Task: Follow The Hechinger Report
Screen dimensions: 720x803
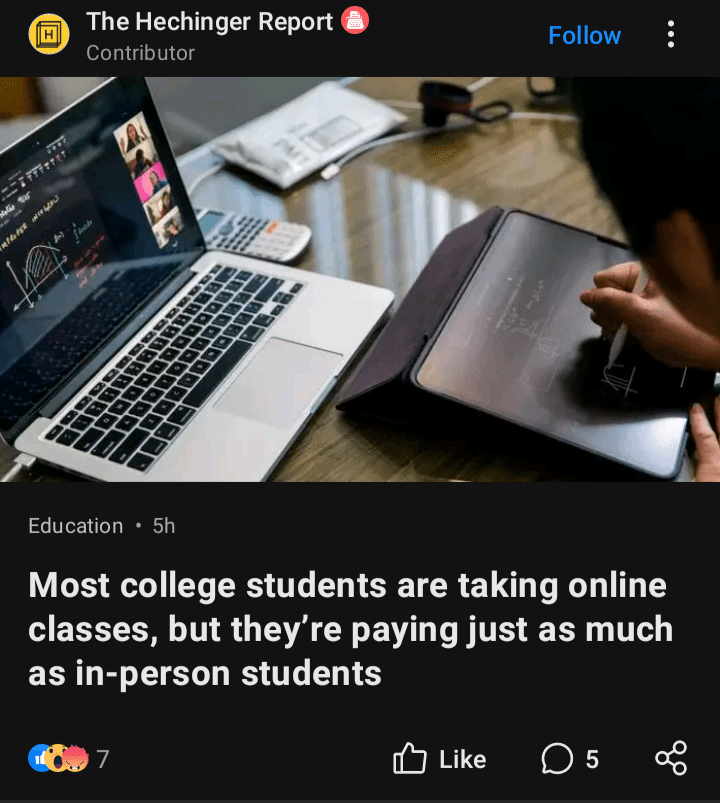Action: (584, 35)
